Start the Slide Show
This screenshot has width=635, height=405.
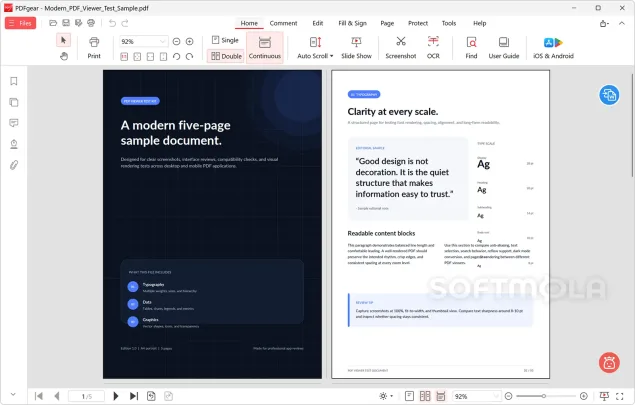356,47
